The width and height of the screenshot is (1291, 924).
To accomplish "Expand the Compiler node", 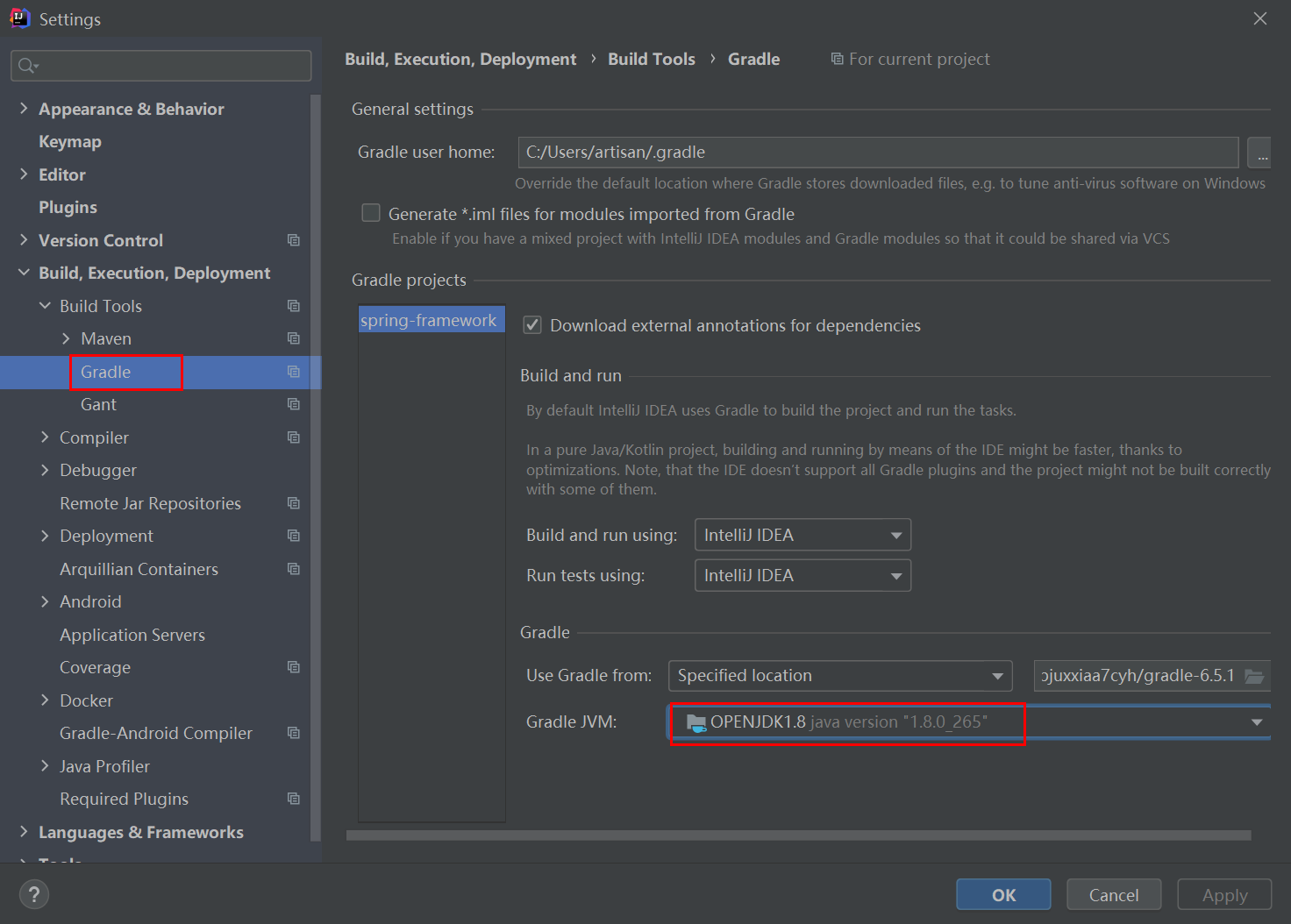I will click(x=45, y=437).
